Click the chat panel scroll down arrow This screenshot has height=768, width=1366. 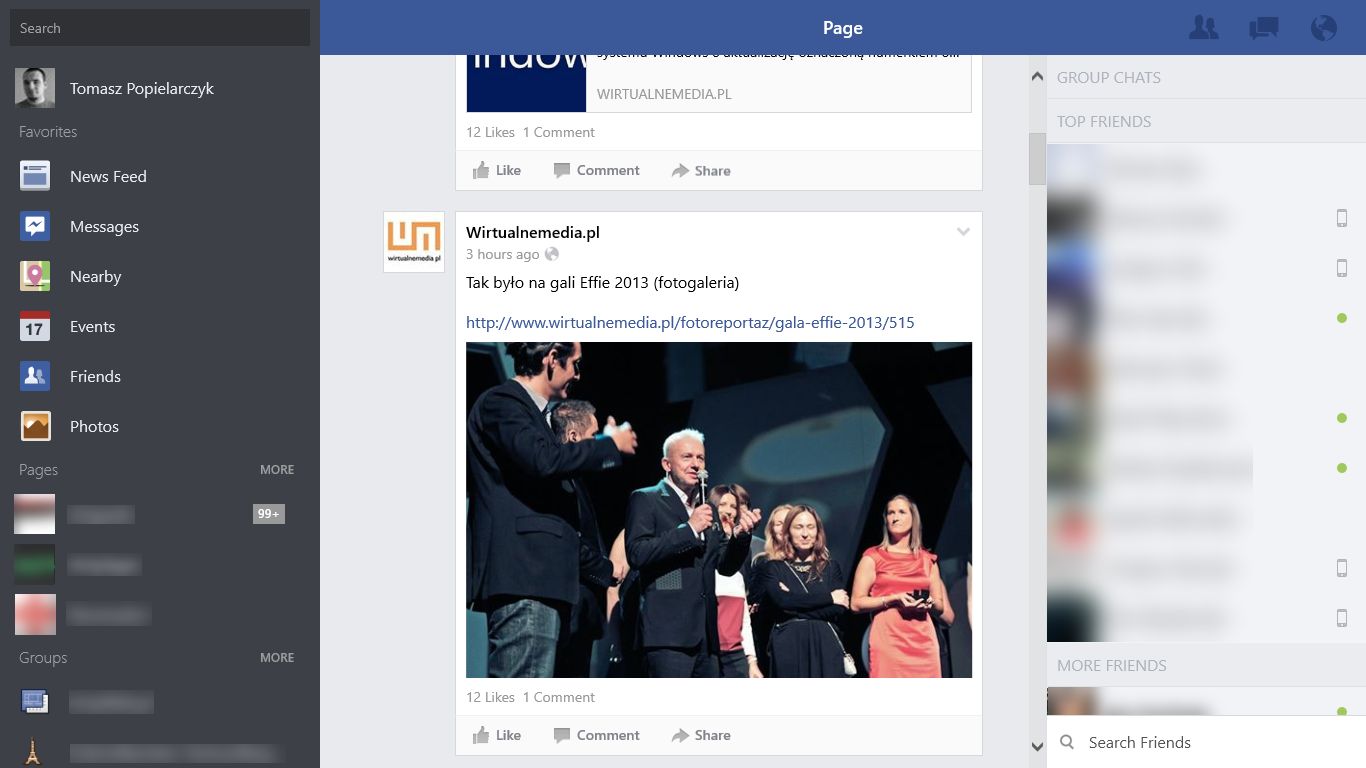[x=1037, y=746]
